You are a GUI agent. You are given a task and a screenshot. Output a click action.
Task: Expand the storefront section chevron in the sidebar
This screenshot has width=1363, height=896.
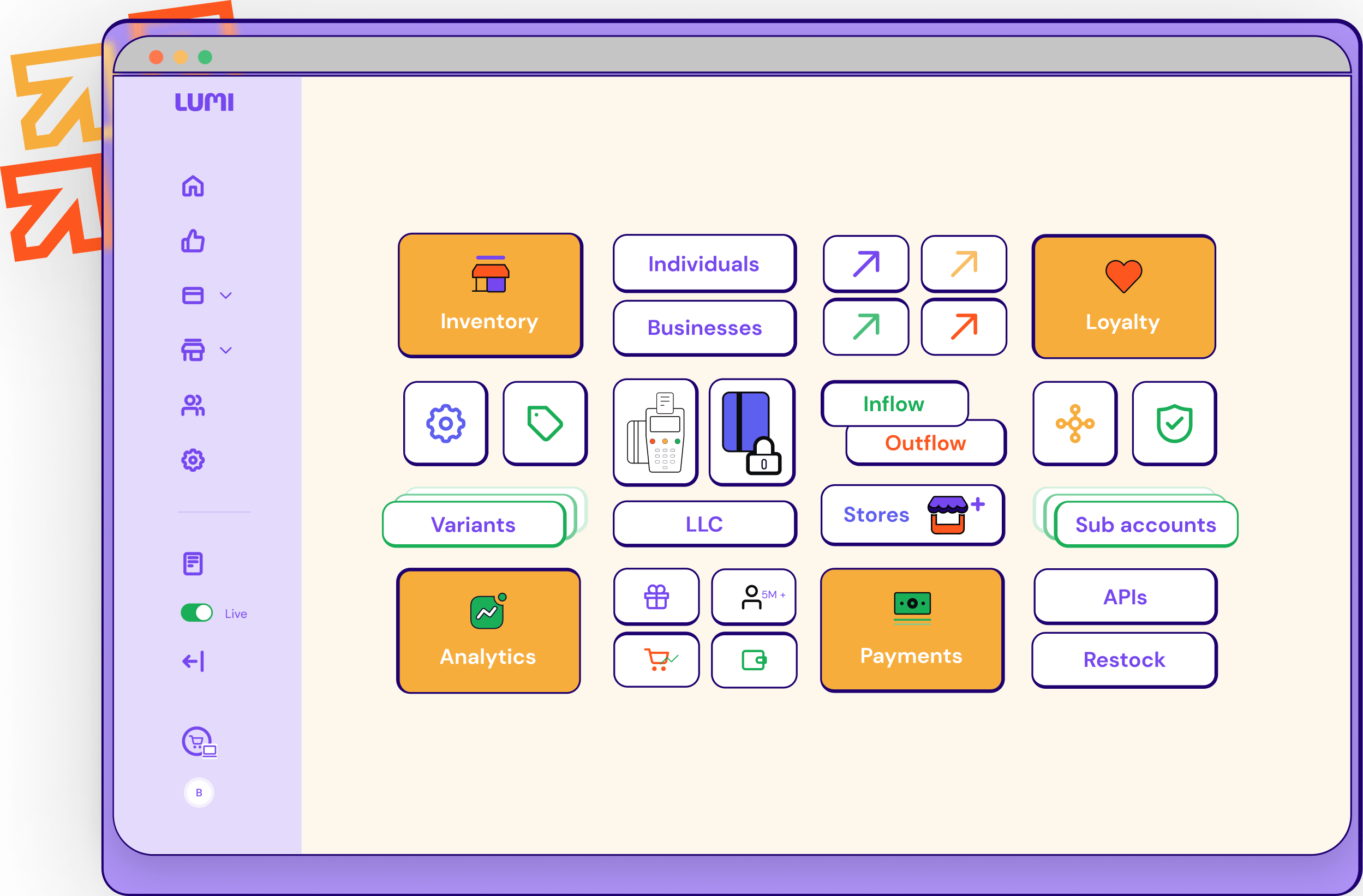[x=226, y=351]
